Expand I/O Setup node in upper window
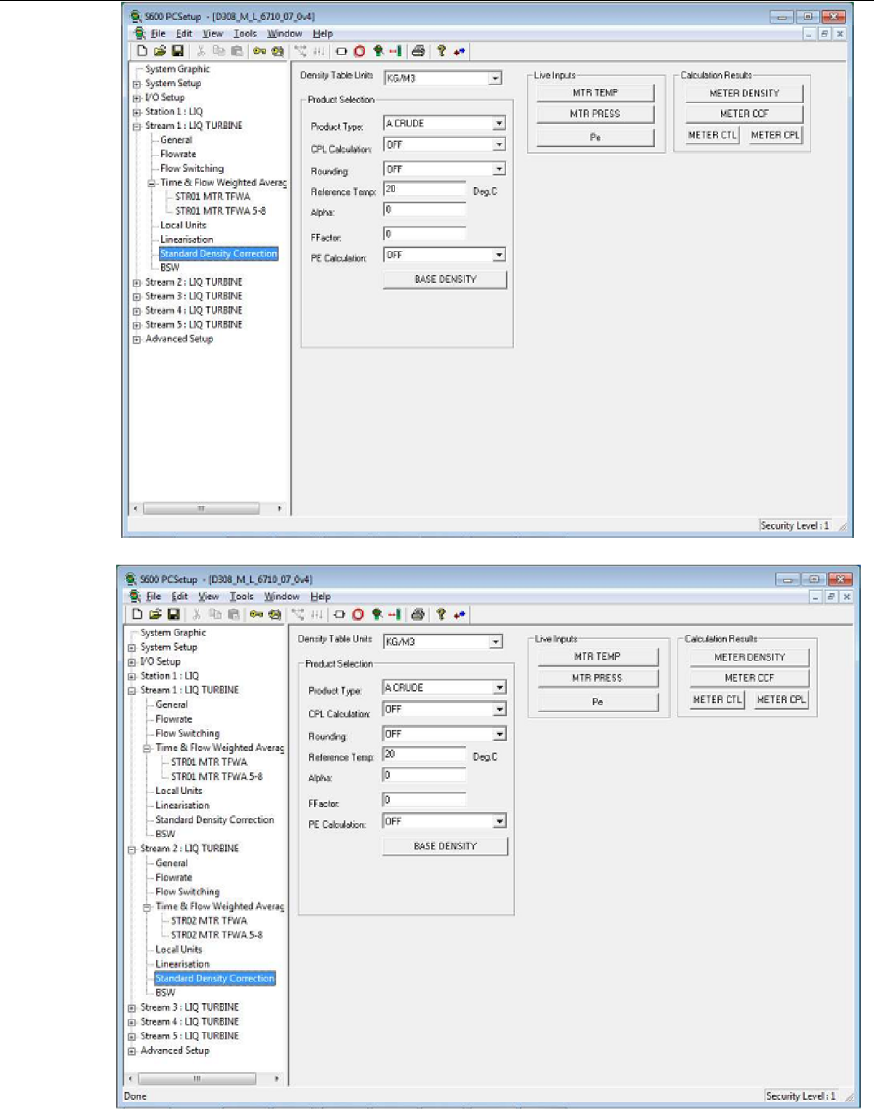 137,98
